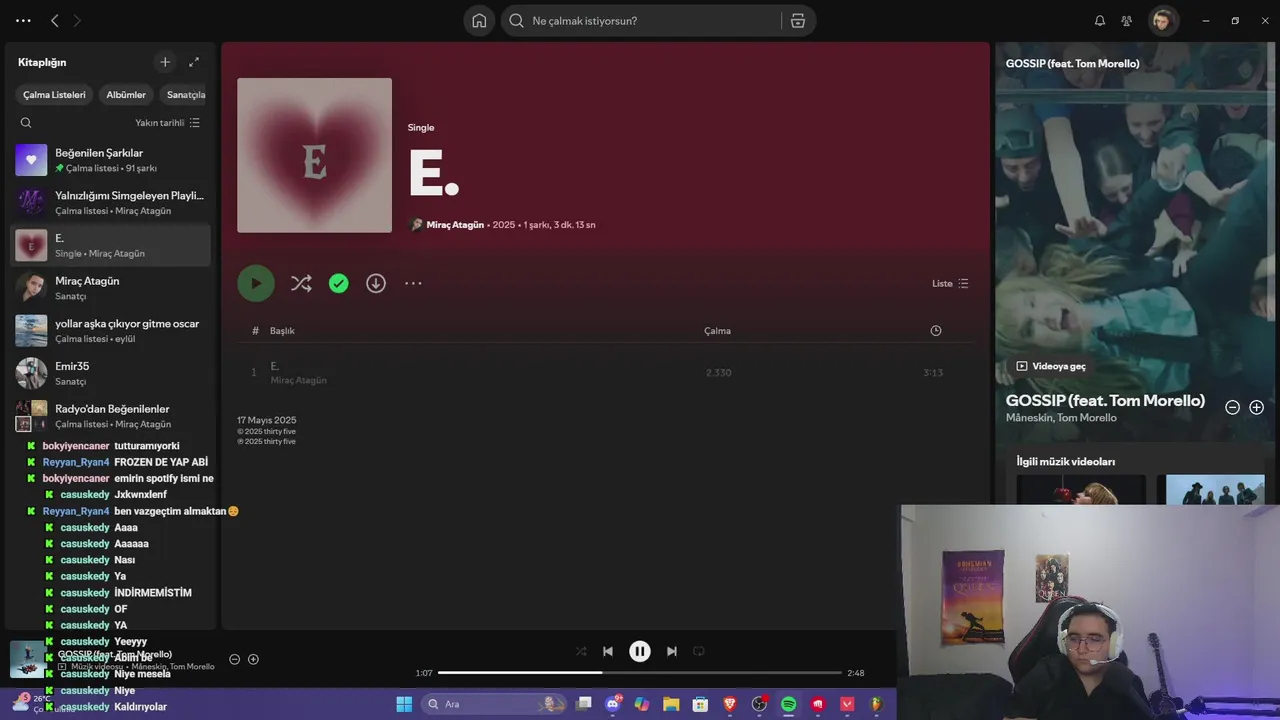Open Valorant icon on the taskbar
This screenshot has height=720, width=1280.
coord(848,704)
